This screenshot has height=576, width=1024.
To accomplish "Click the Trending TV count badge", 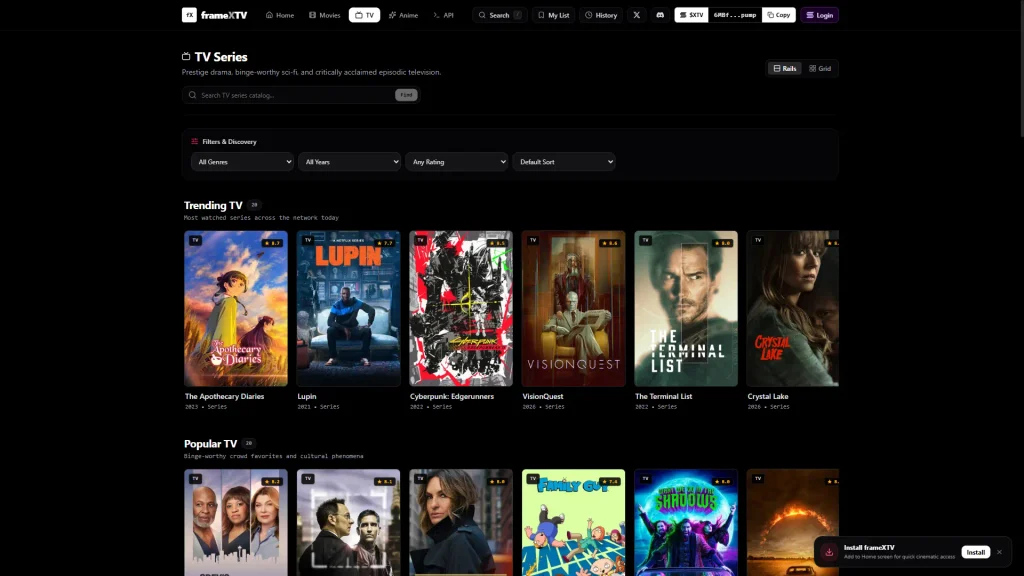I will pyautogui.click(x=255, y=205).
